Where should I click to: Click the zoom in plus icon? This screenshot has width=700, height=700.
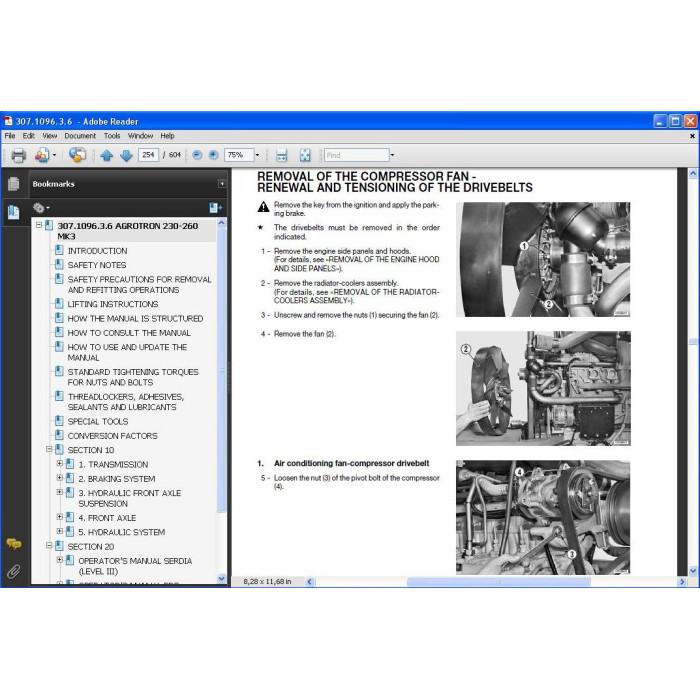point(213,155)
